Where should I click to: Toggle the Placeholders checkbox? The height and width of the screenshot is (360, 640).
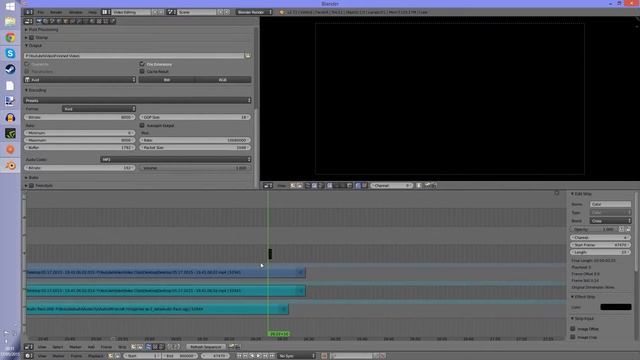pyautogui.click(x=27, y=71)
